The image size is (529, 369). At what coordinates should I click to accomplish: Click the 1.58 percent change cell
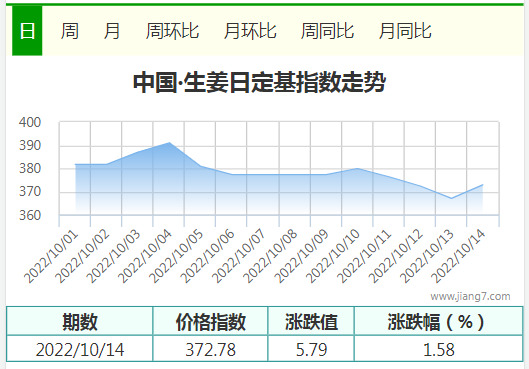pyautogui.click(x=439, y=349)
